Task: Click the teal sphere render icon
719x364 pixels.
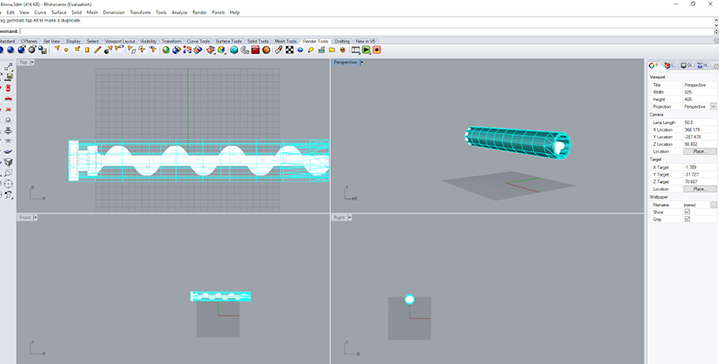Action: click(x=234, y=50)
